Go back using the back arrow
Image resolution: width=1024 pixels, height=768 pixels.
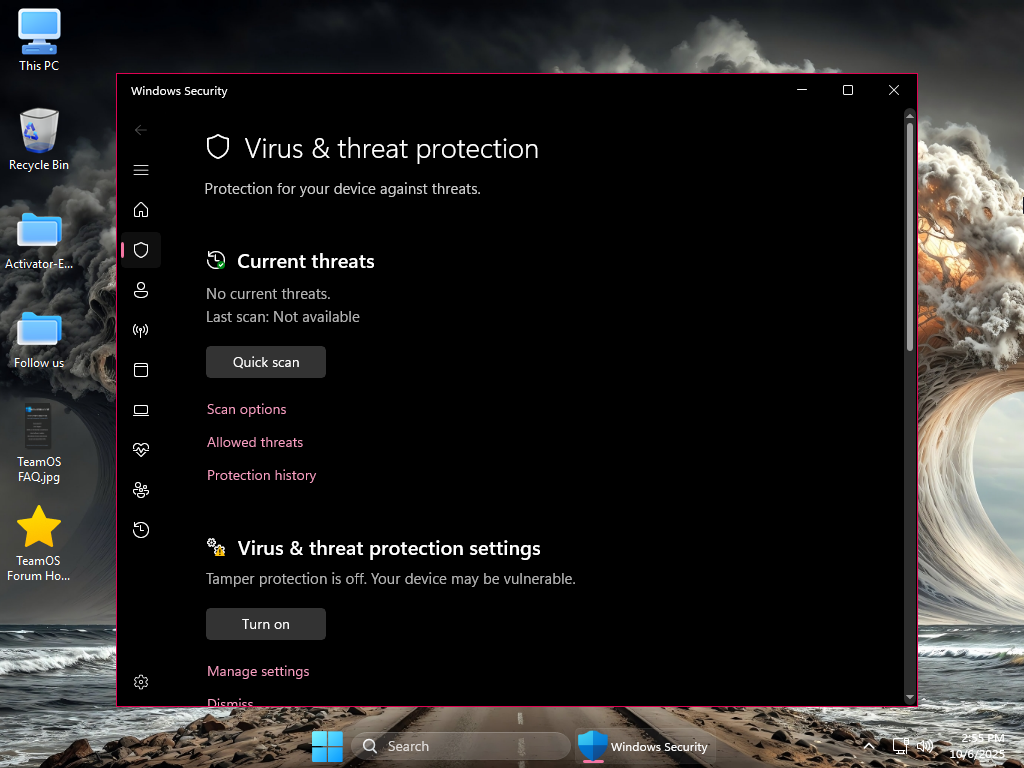click(140, 130)
